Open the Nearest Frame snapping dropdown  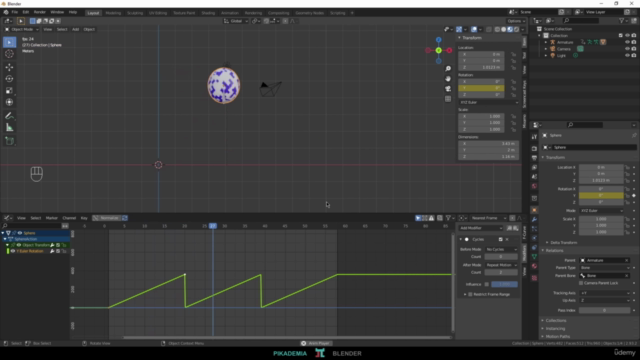click(x=488, y=218)
